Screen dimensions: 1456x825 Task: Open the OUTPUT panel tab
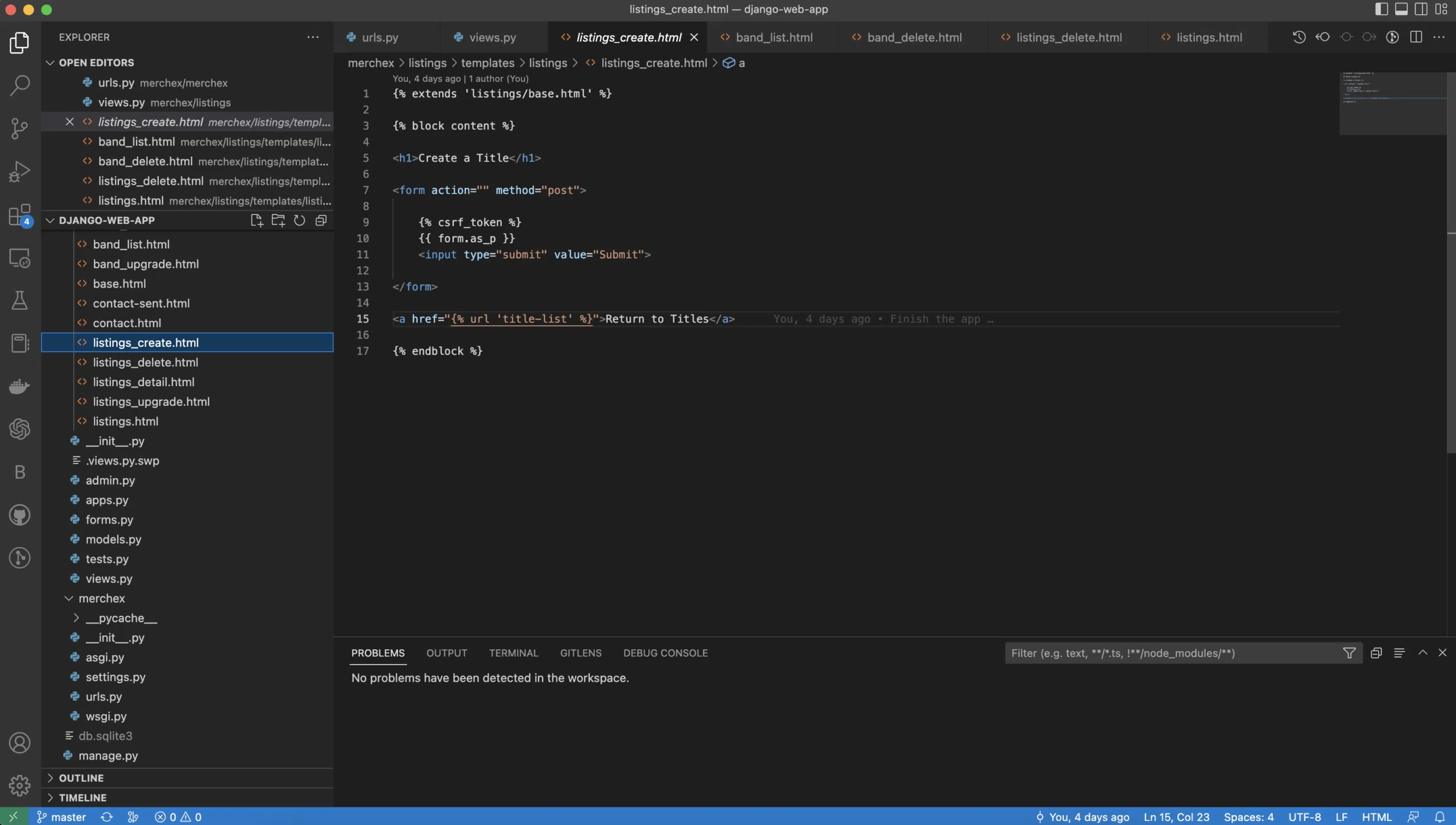447,653
